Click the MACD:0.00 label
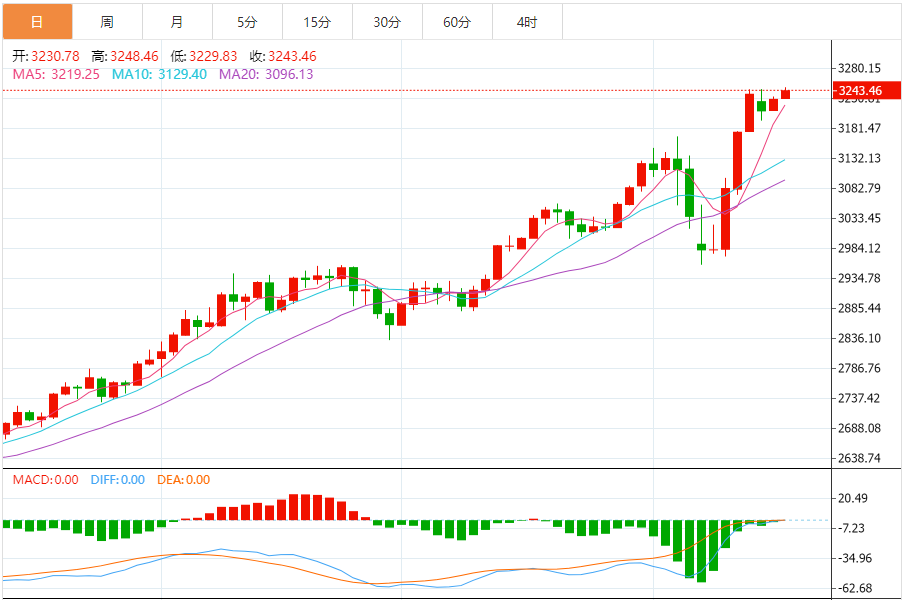Screen dimensions: 907x600 (45, 480)
